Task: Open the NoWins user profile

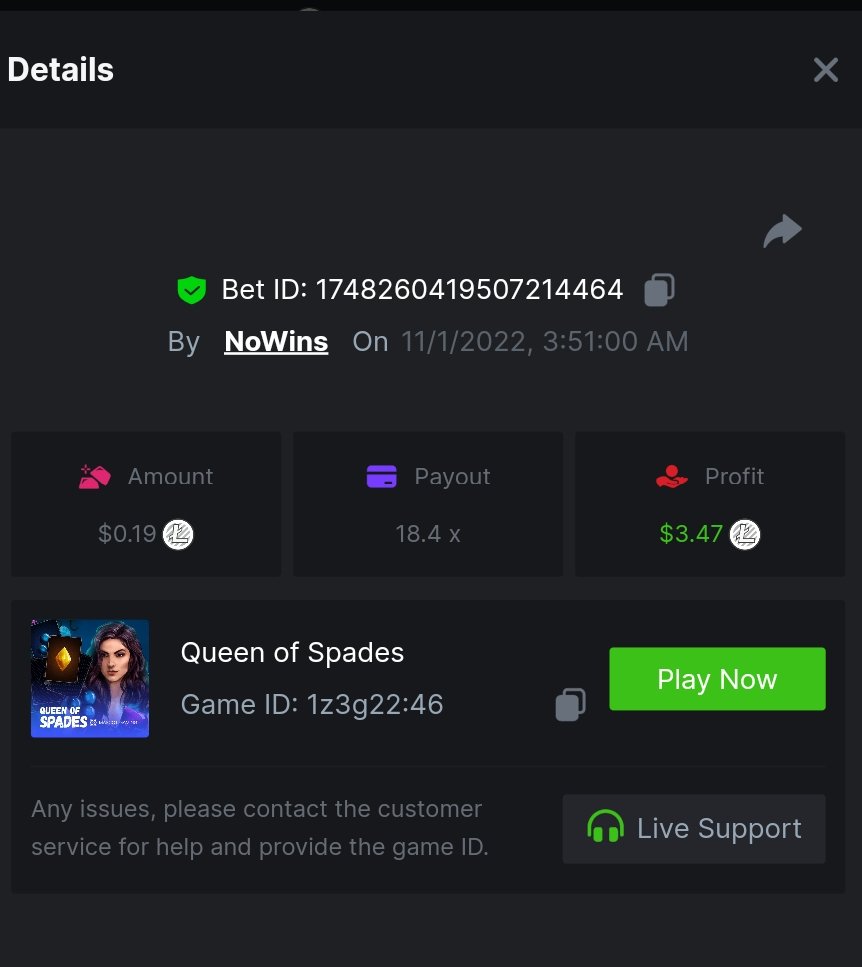Action: coord(276,342)
